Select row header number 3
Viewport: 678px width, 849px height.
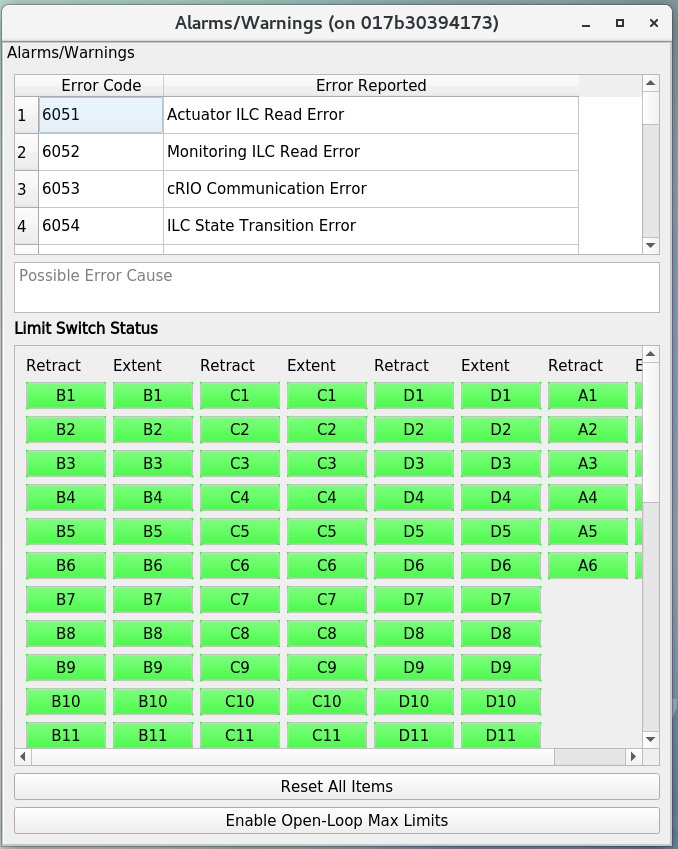(x=22, y=189)
